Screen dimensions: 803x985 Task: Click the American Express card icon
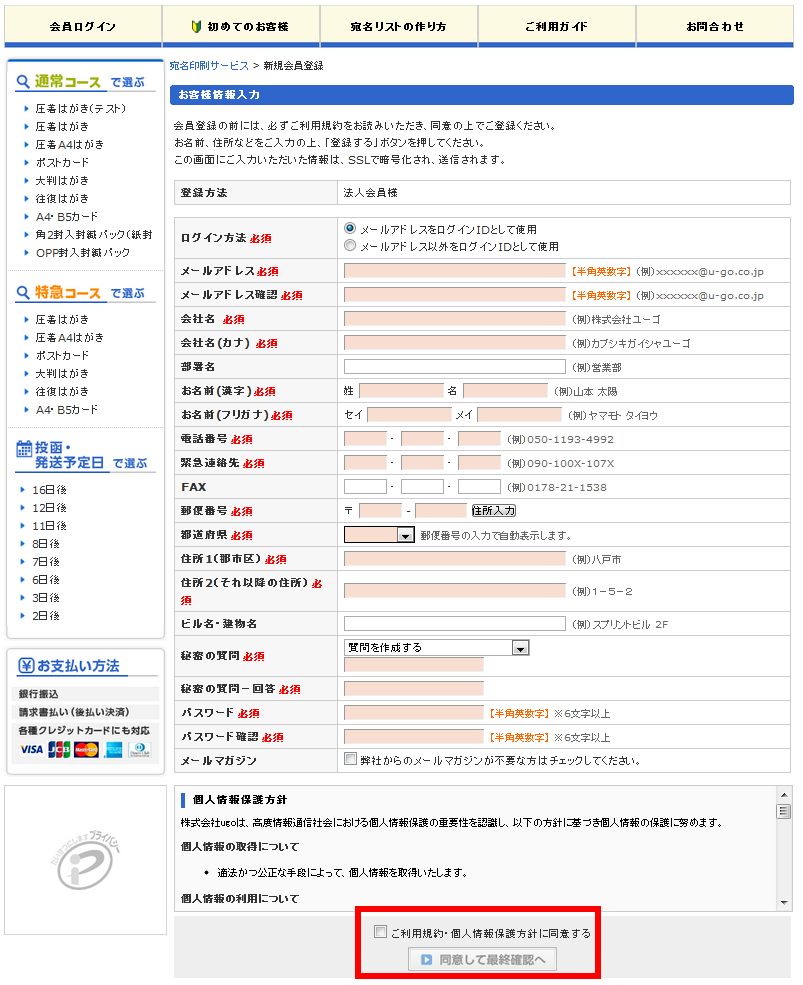(x=112, y=750)
